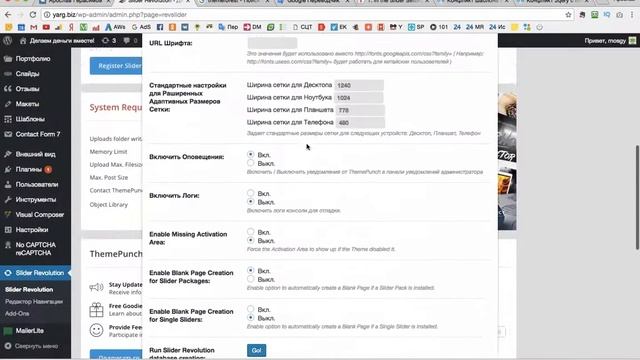640x360 pixels.
Task: Open the Gmail bookmark icon
Action: pyautogui.click(x=33, y=27)
